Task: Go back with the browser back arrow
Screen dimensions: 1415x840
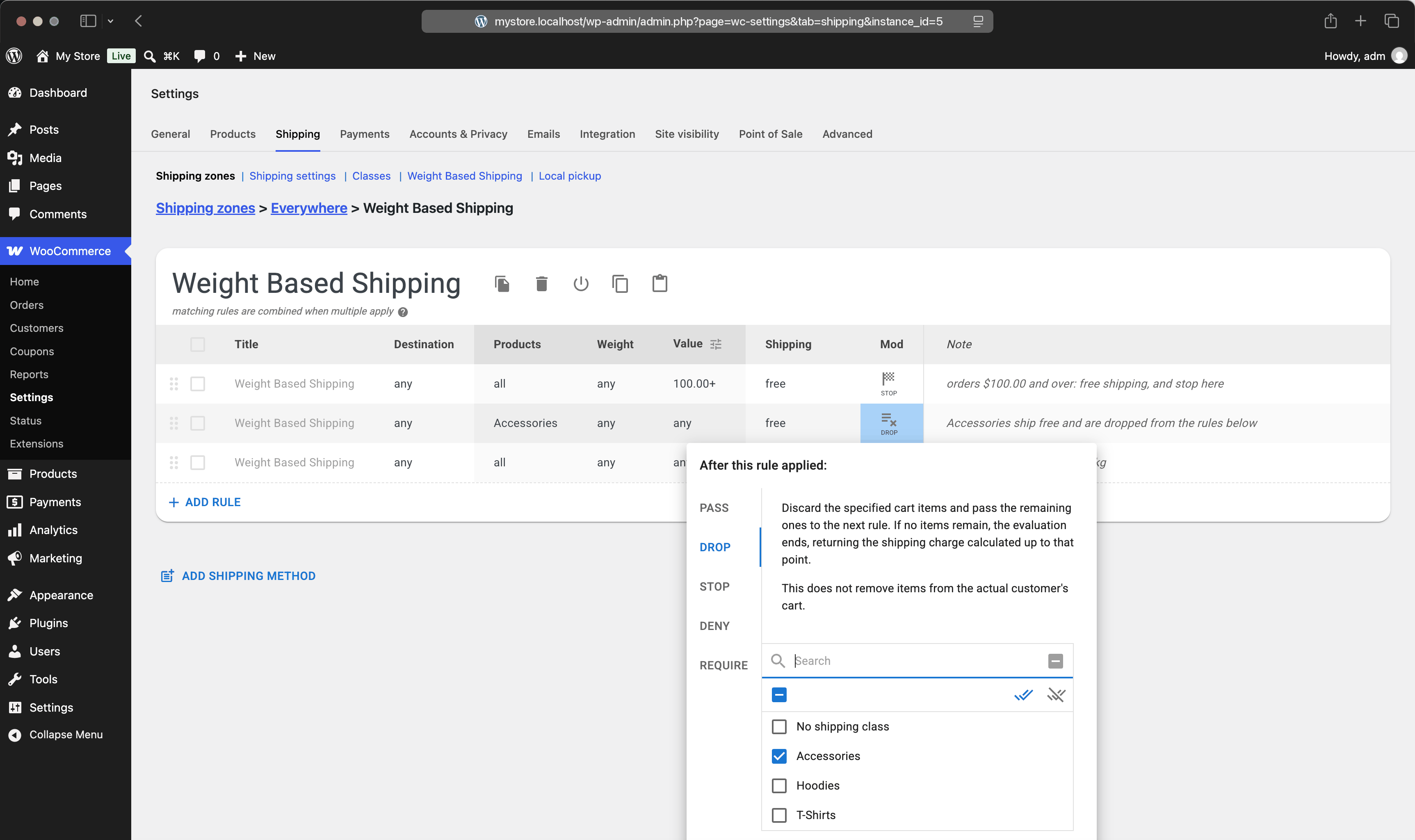Action: coord(139,21)
